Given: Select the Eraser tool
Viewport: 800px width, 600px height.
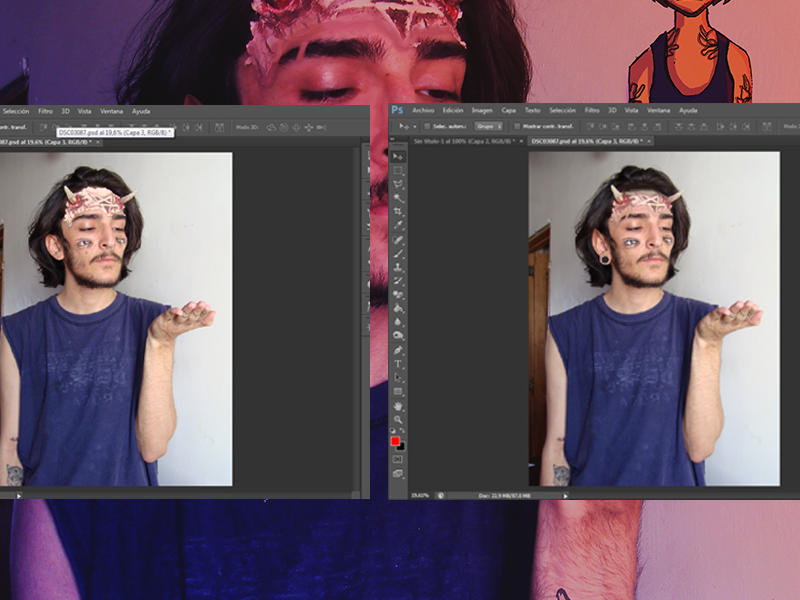Looking at the screenshot, I should coord(398,295).
